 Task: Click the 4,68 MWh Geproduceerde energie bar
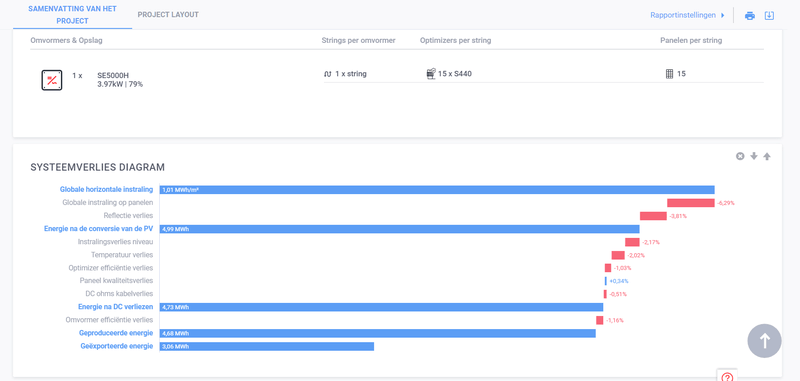coord(378,334)
